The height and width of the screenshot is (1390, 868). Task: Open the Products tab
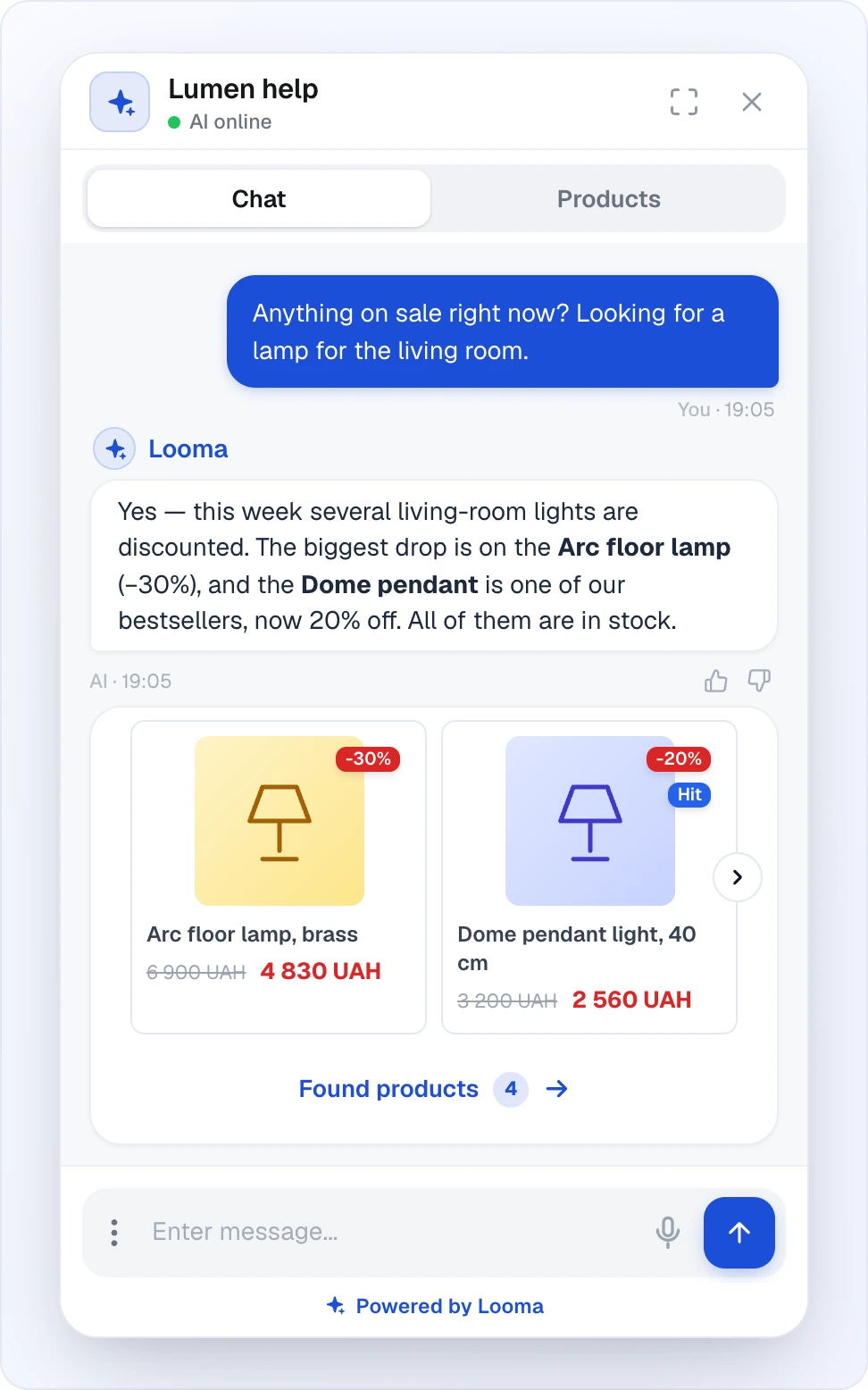(609, 198)
